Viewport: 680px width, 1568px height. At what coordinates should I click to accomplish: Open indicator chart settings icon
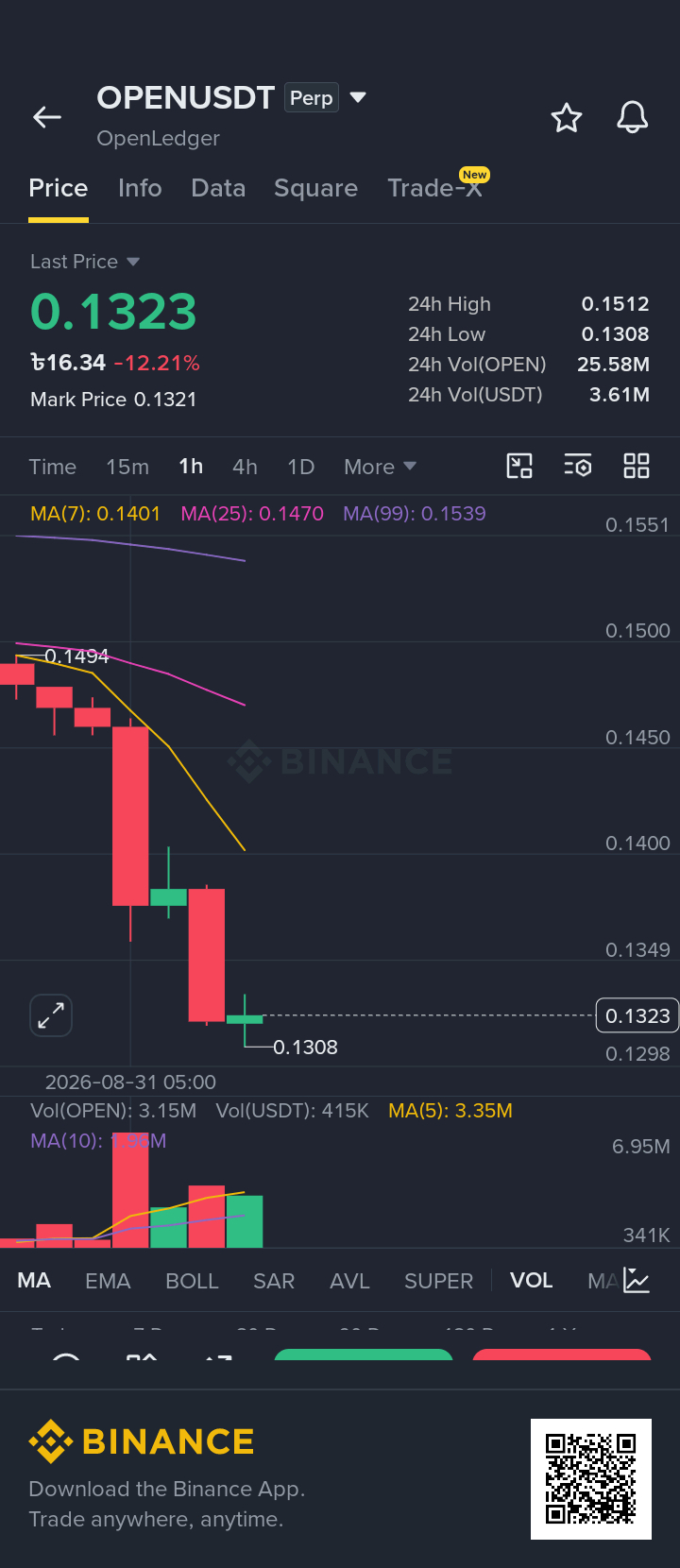637,1281
